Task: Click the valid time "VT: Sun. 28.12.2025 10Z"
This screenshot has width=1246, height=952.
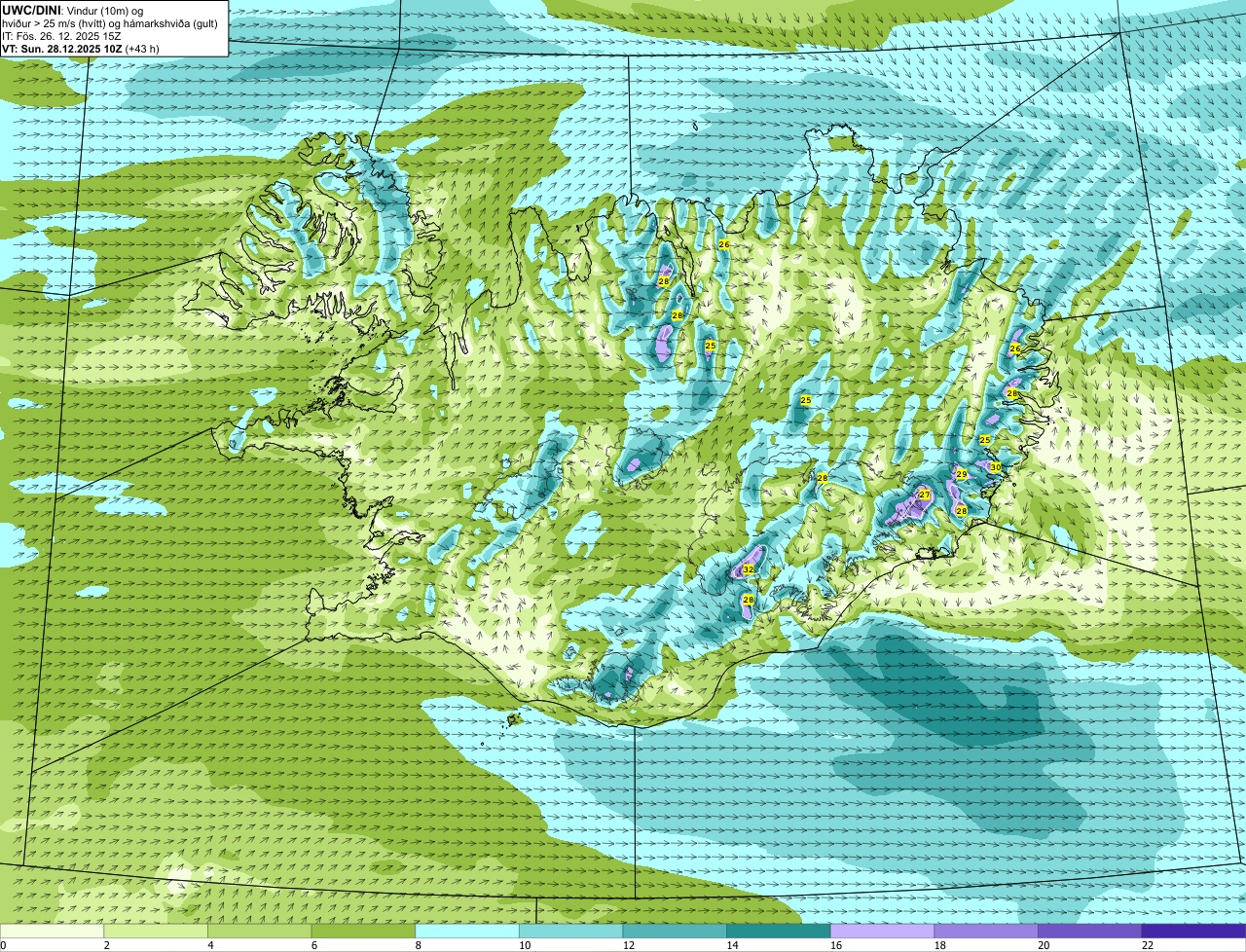Action: (x=61, y=49)
